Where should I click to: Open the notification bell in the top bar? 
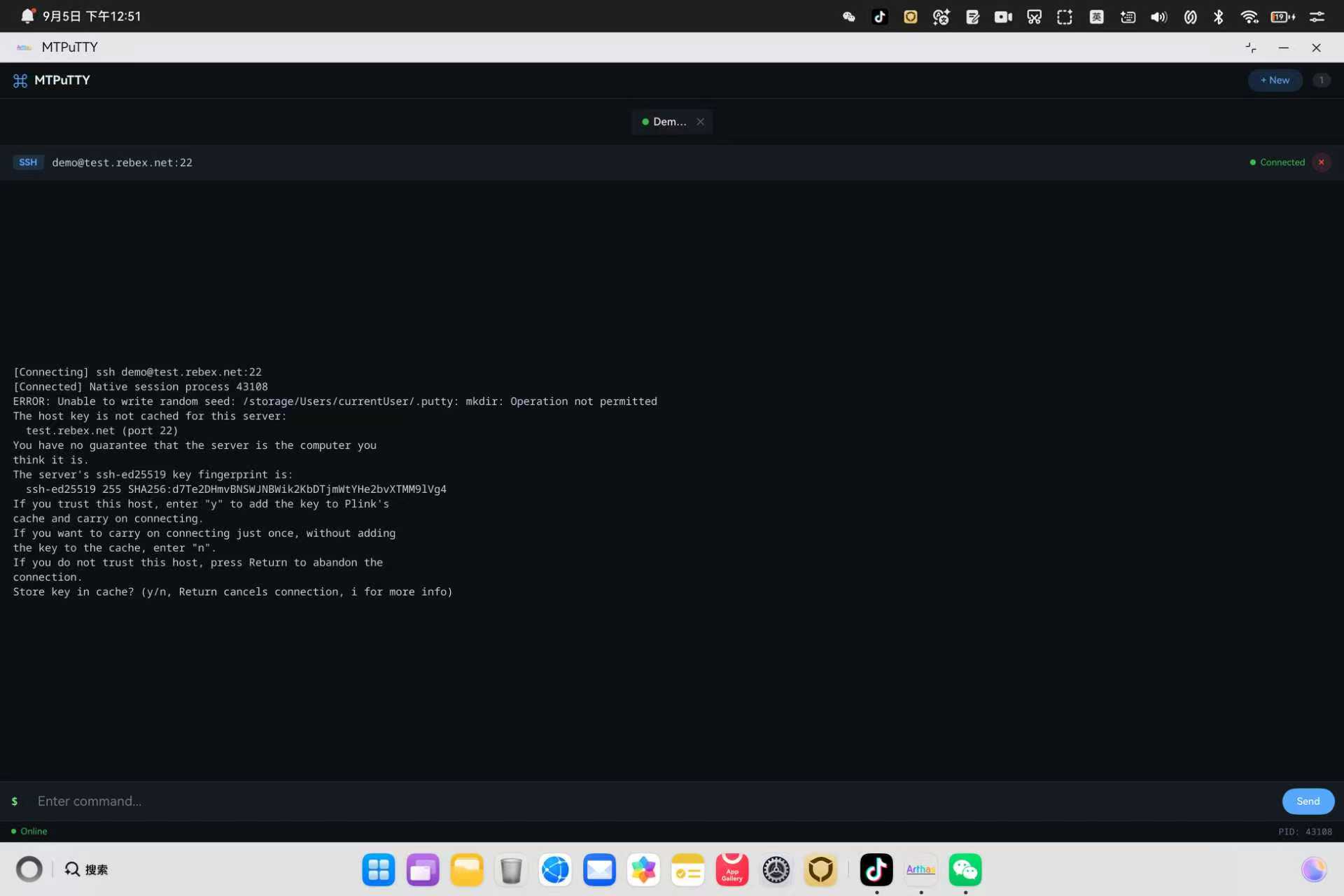(x=27, y=16)
